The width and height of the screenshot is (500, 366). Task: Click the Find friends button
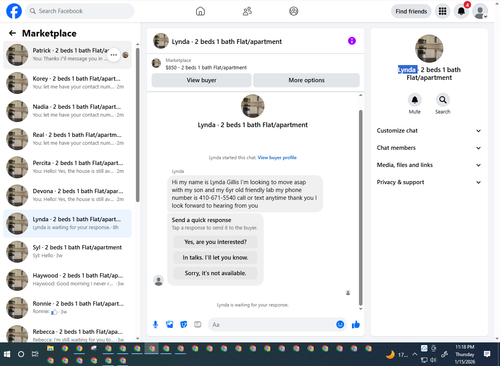(x=411, y=11)
